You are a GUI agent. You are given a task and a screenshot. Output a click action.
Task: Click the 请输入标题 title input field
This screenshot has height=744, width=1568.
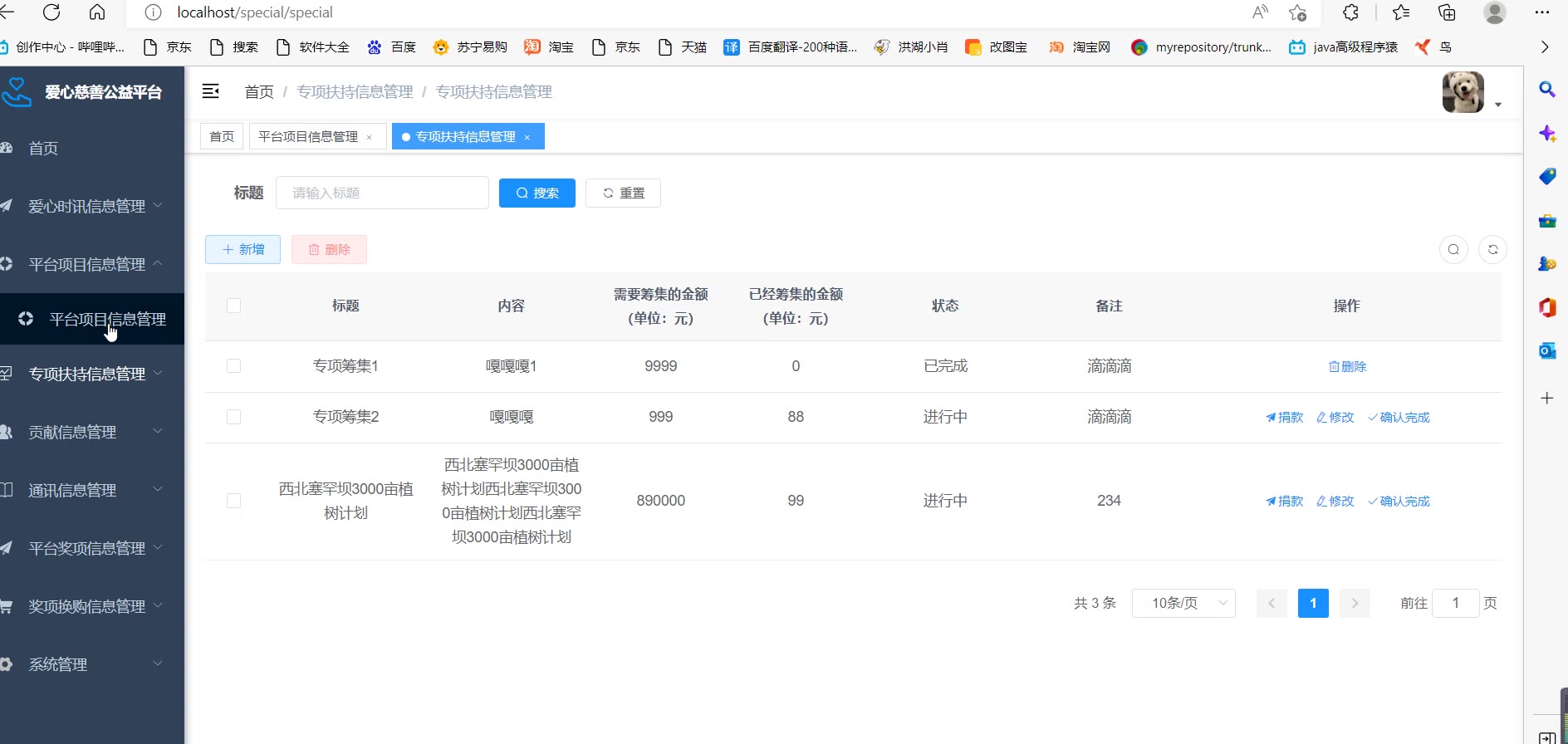(x=382, y=193)
